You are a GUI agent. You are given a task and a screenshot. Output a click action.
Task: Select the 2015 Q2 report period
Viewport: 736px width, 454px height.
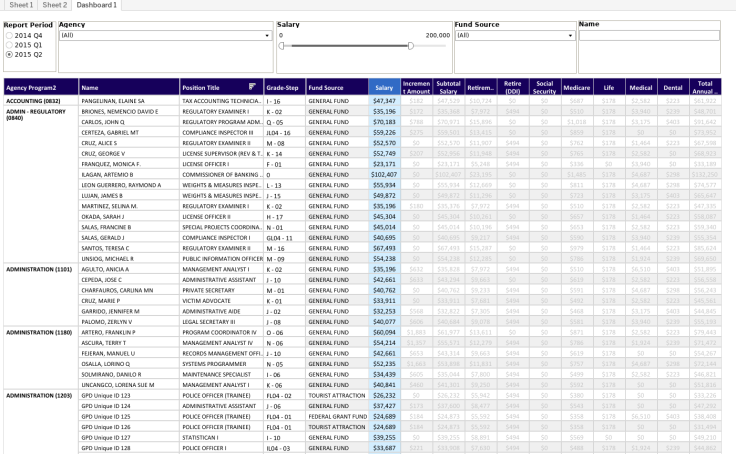8,54
